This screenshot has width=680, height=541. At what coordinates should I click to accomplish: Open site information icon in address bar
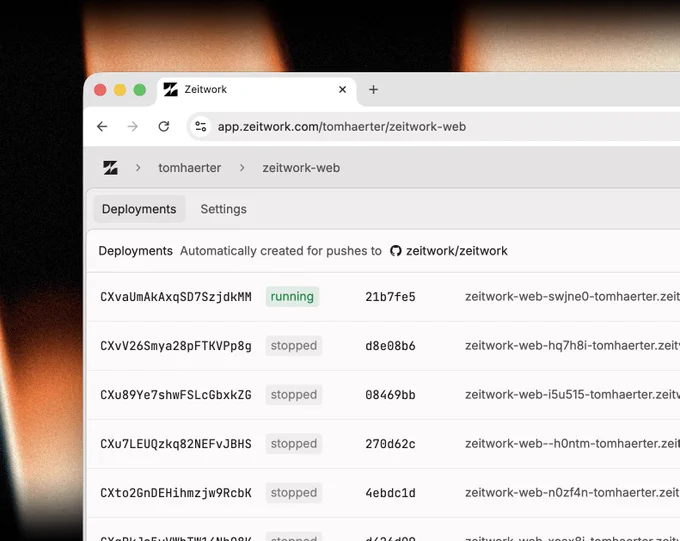click(200, 127)
